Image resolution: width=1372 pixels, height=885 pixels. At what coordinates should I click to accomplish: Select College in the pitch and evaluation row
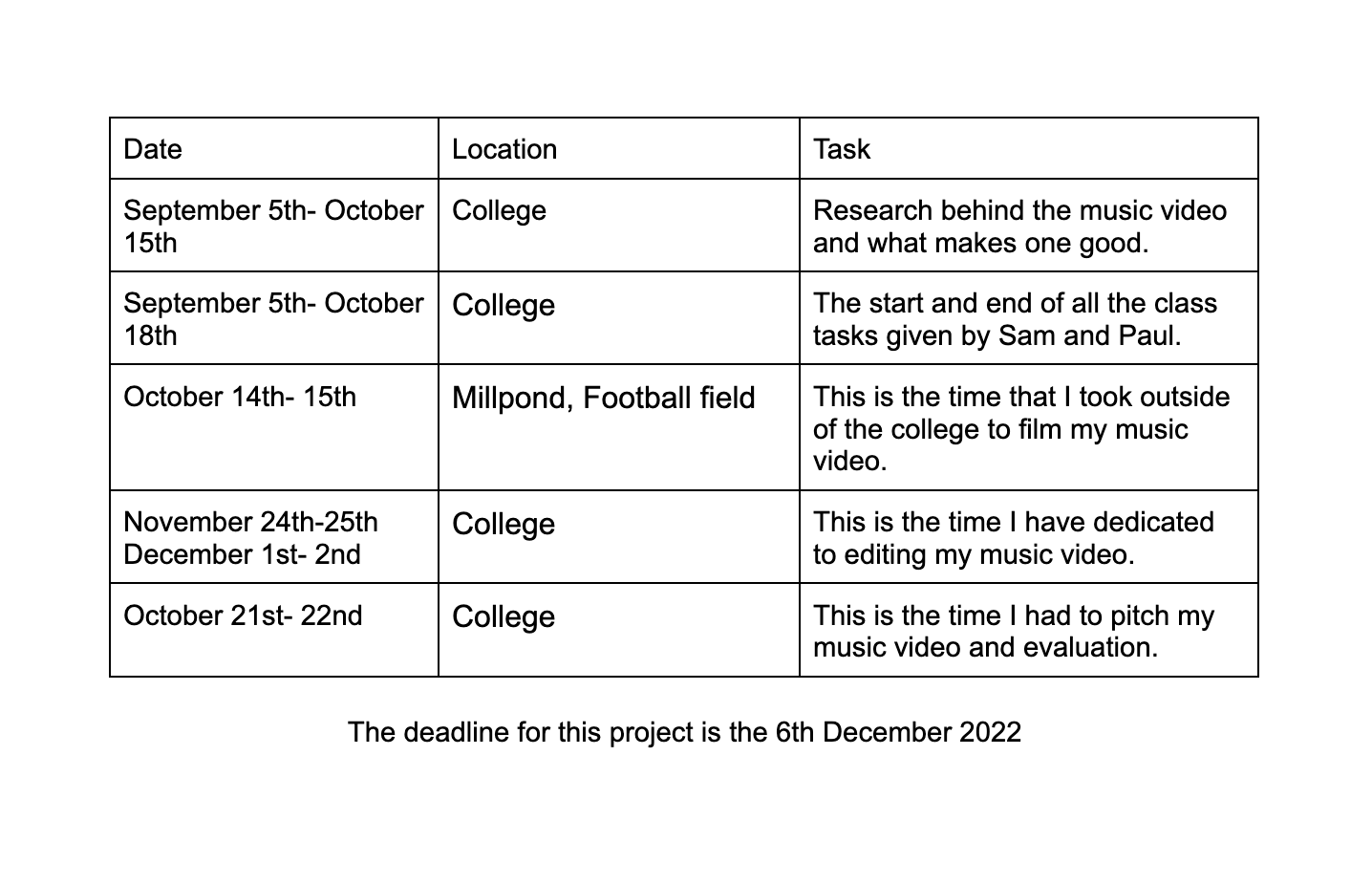tap(504, 616)
